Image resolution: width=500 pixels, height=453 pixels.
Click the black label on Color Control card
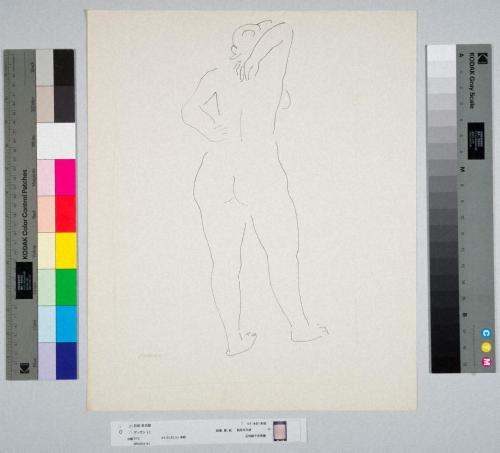24,280
